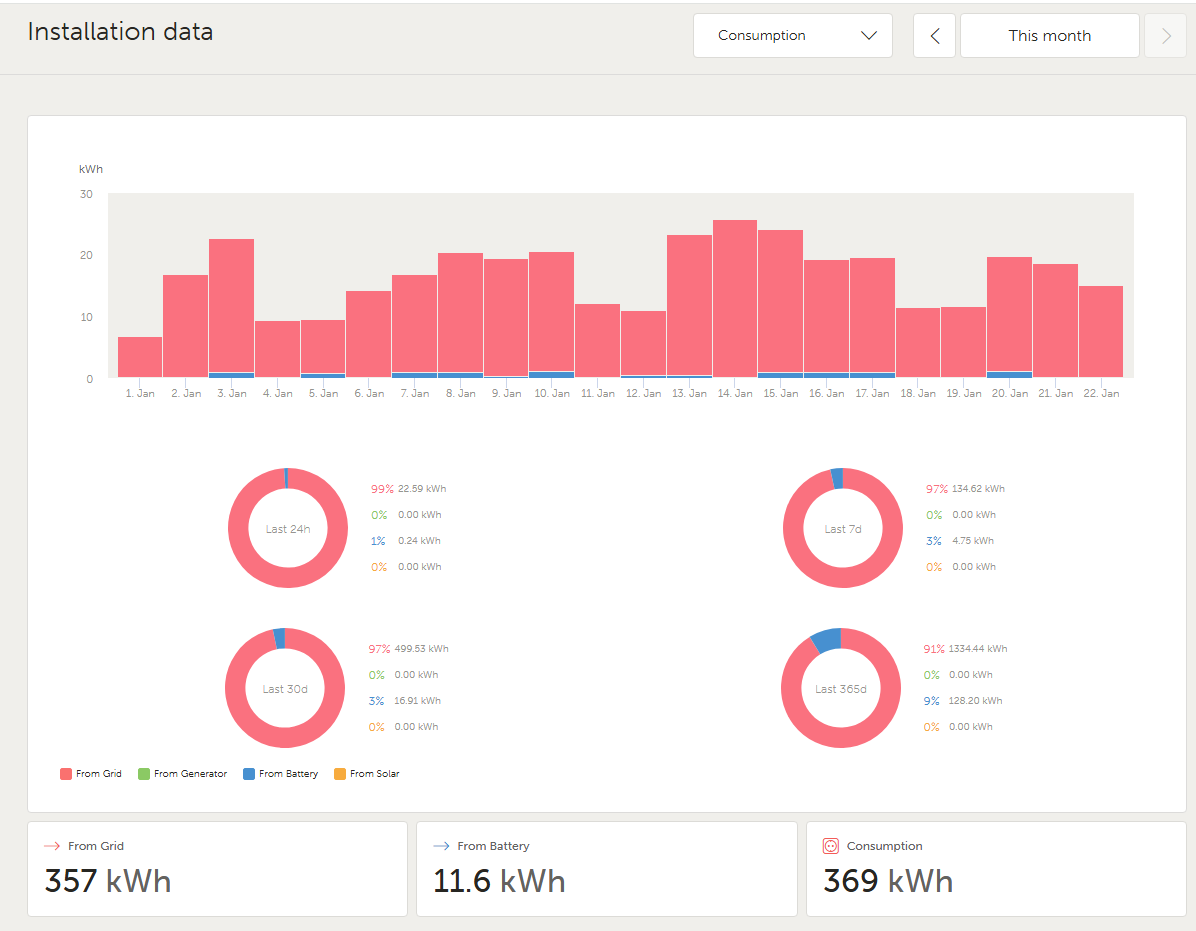1196x931 pixels.
Task: Click the Consumption dropdown chevron arrow
Action: (868, 35)
